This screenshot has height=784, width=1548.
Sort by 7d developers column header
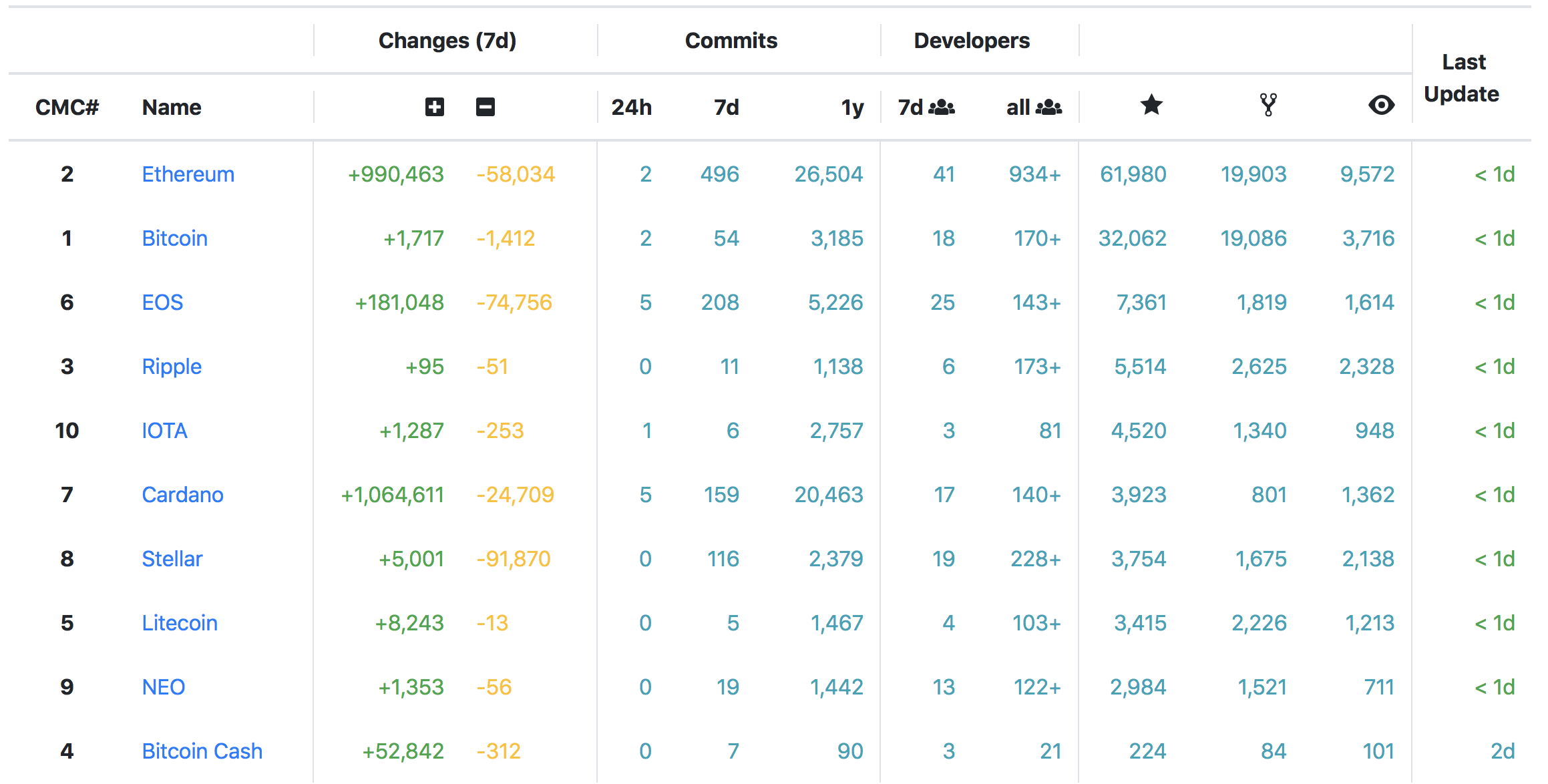click(x=926, y=107)
